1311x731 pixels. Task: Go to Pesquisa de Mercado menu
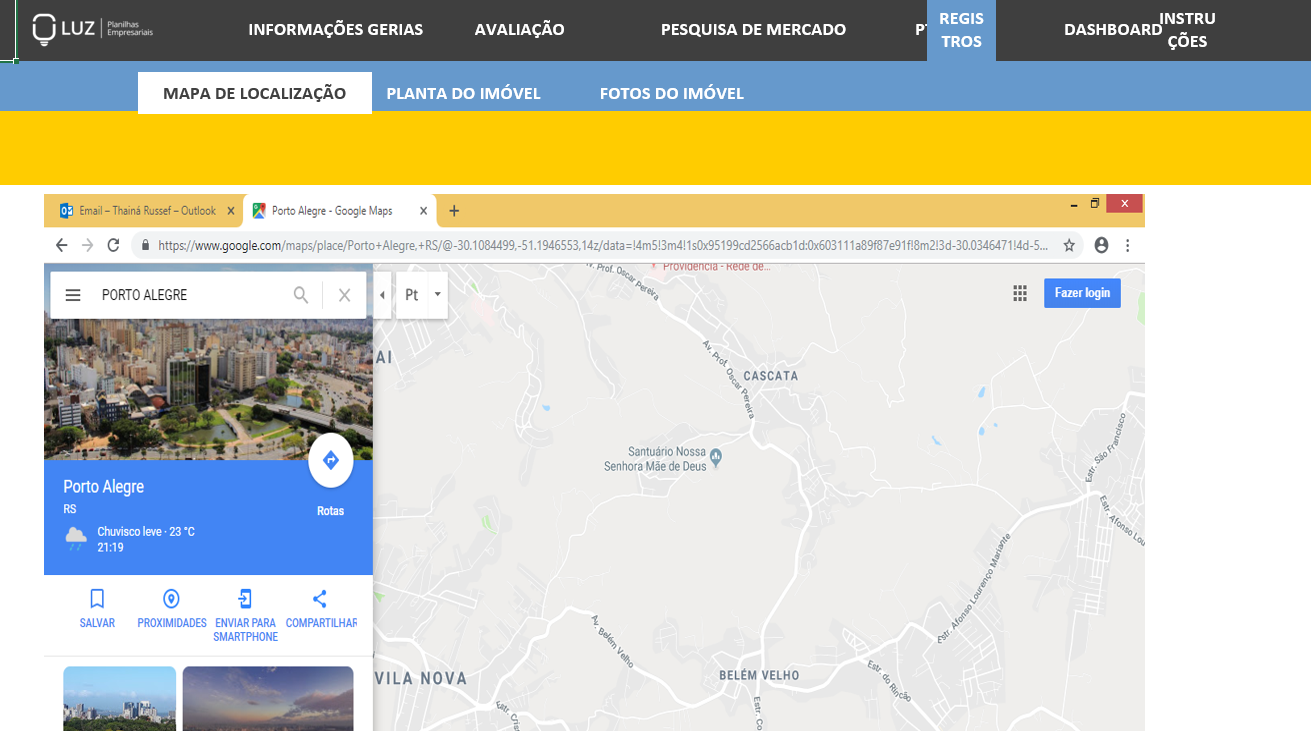click(x=753, y=30)
